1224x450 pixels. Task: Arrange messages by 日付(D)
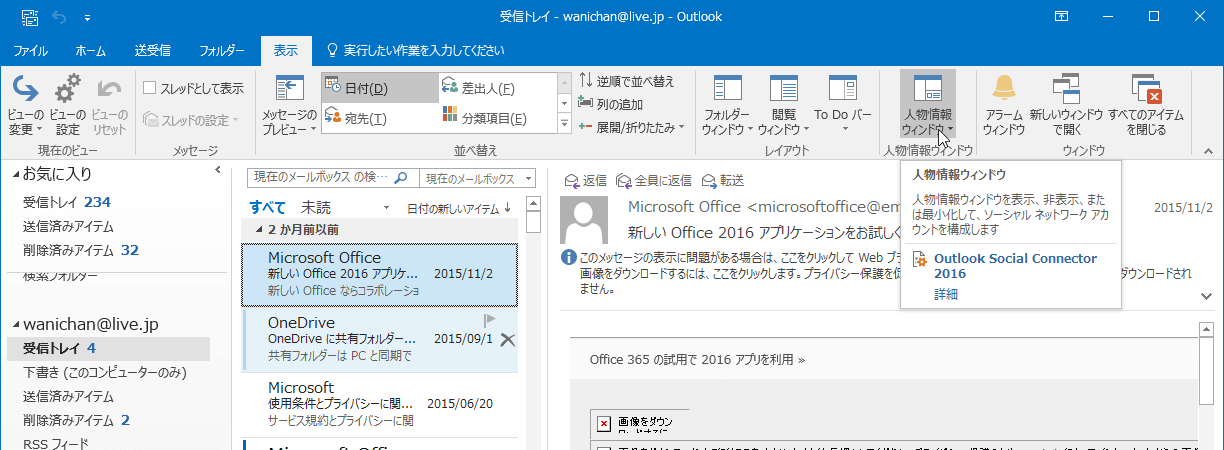point(379,88)
